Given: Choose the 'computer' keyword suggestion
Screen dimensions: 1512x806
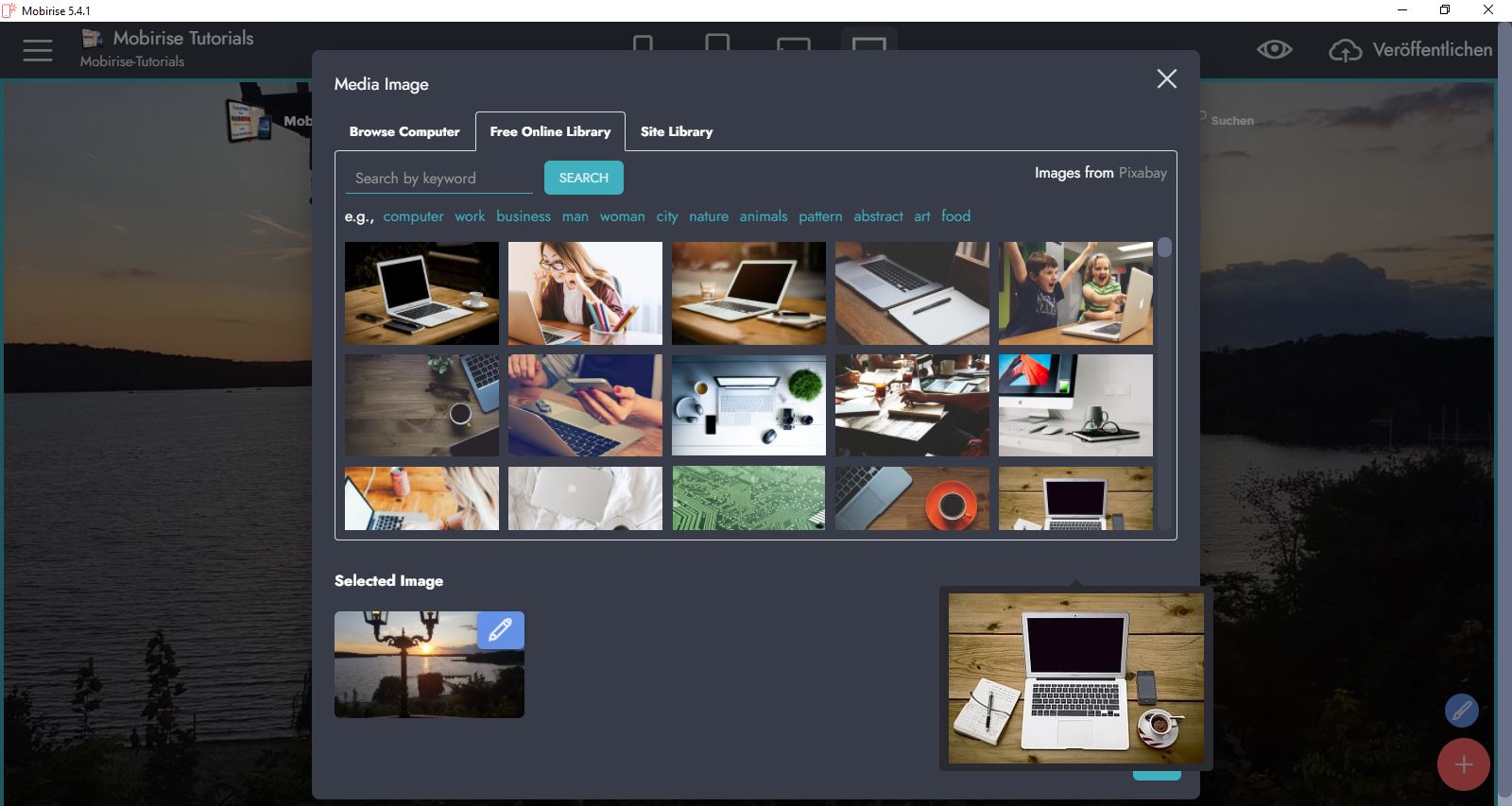Looking at the screenshot, I should point(413,216).
